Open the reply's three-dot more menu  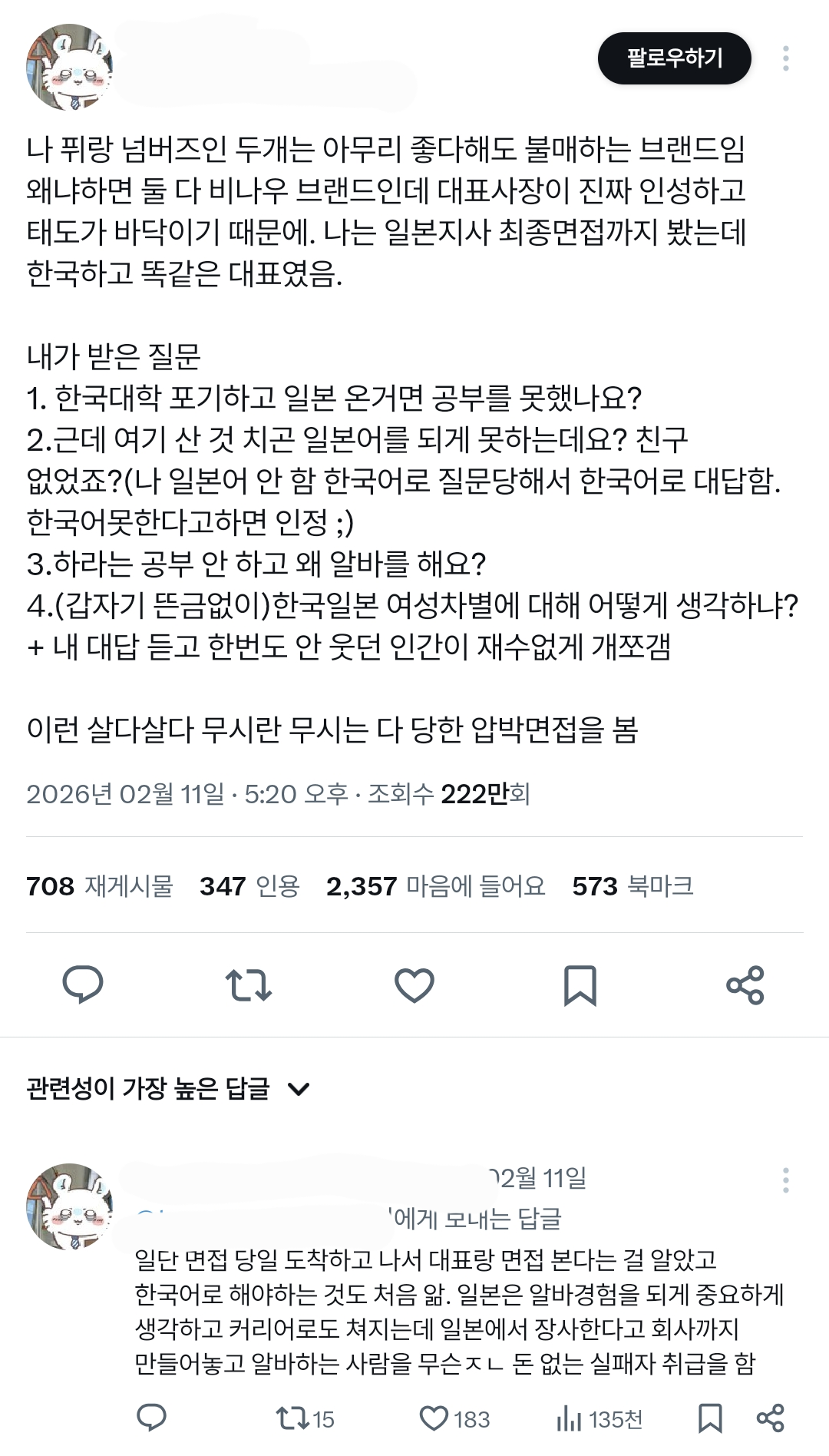785,1180
